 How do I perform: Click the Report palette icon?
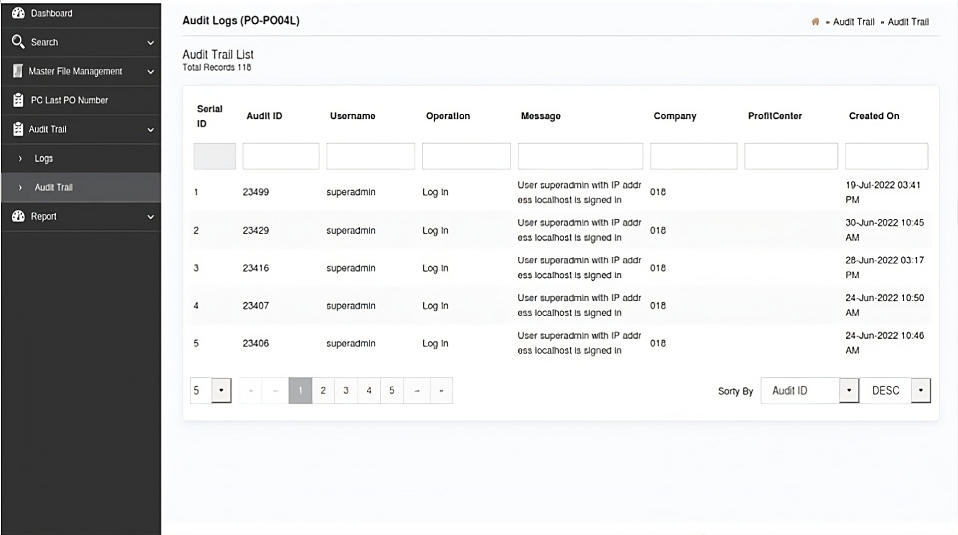coord(17,216)
